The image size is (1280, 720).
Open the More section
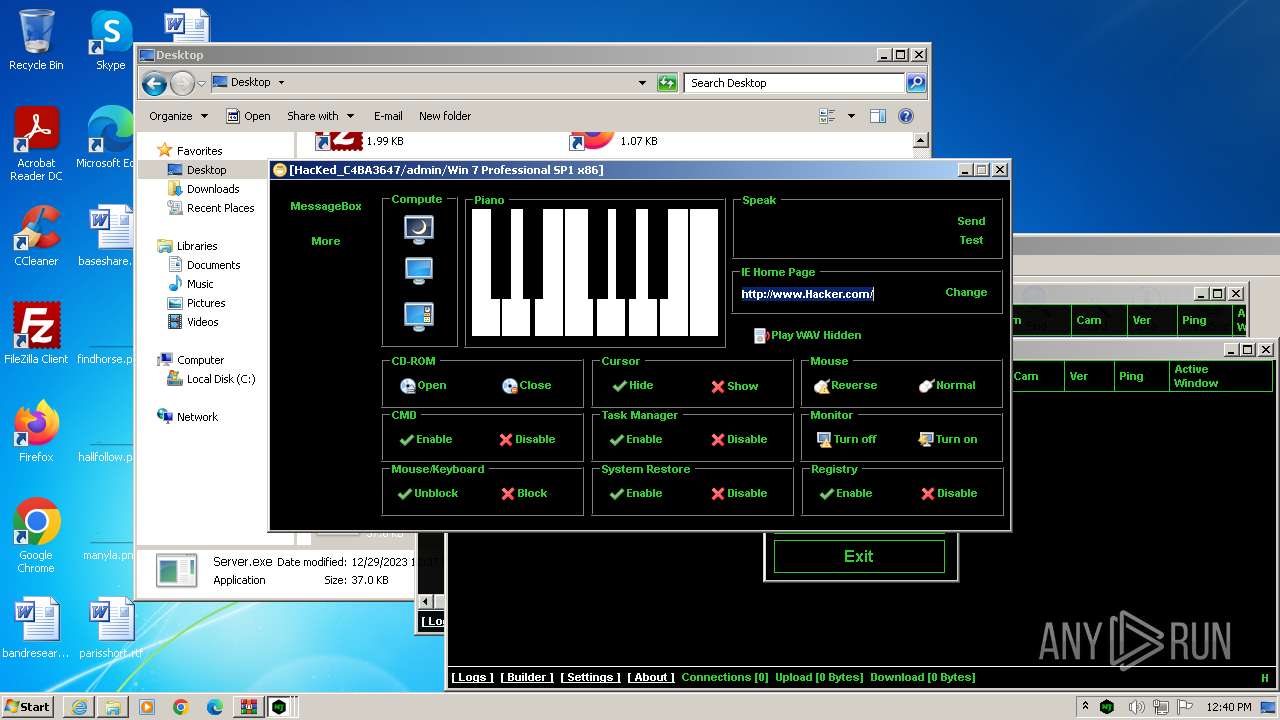click(326, 241)
